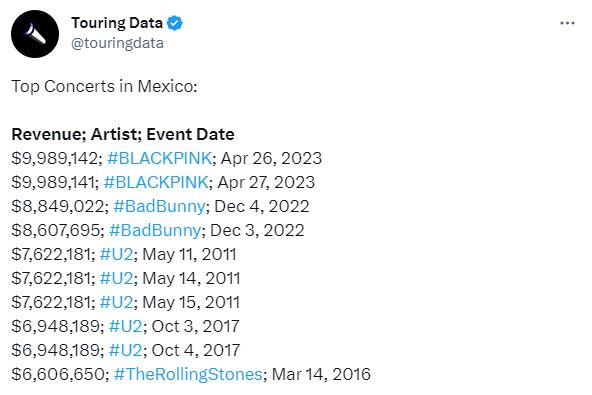This screenshot has width=592, height=395.
Task: Open #U2 hashtag on May 14, 2011 line
Action: (x=116, y=278)
